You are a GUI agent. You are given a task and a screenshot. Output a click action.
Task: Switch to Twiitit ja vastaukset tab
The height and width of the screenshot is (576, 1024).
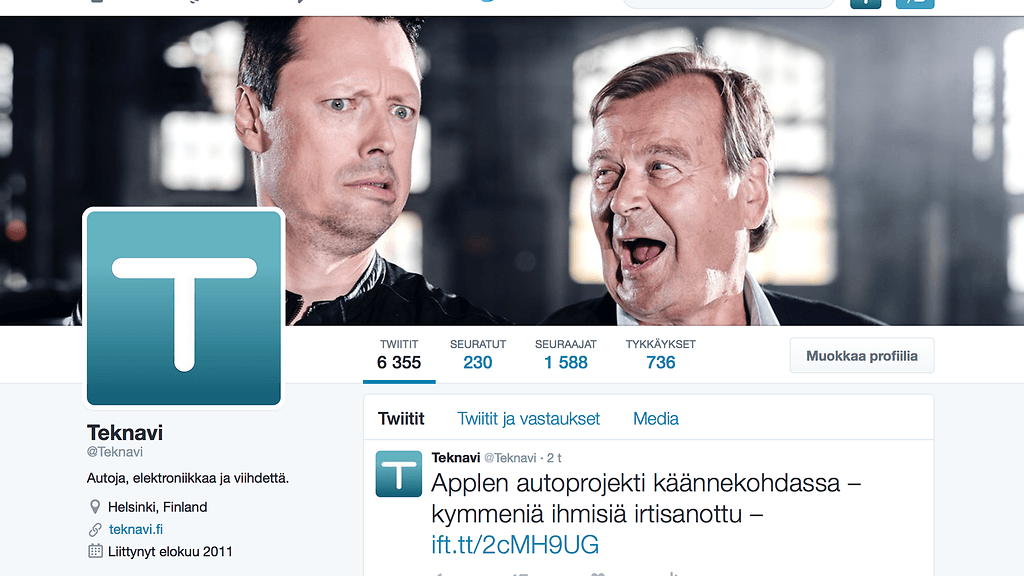click(528, 419)
